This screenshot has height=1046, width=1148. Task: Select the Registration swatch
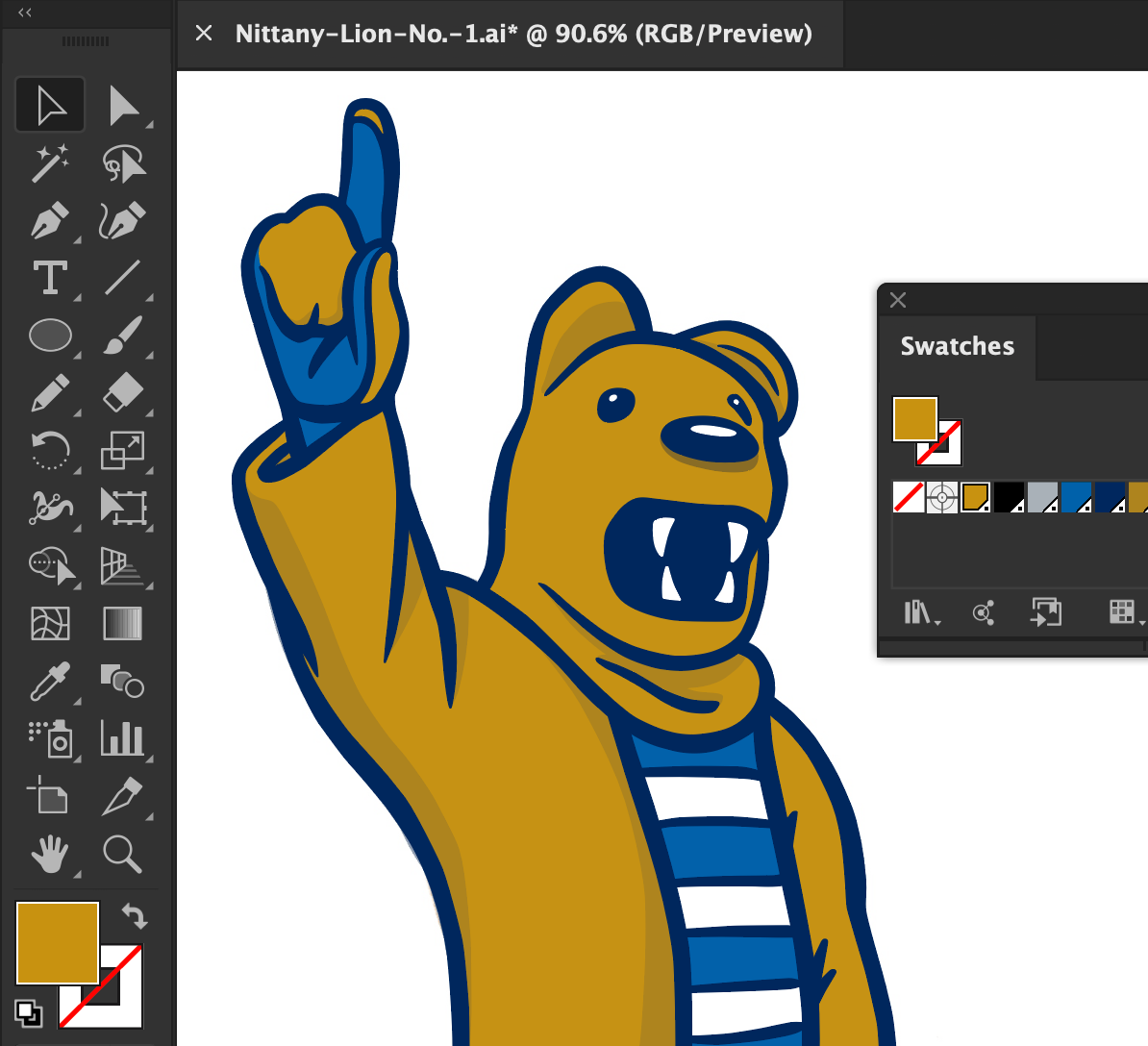pos(942,497)
